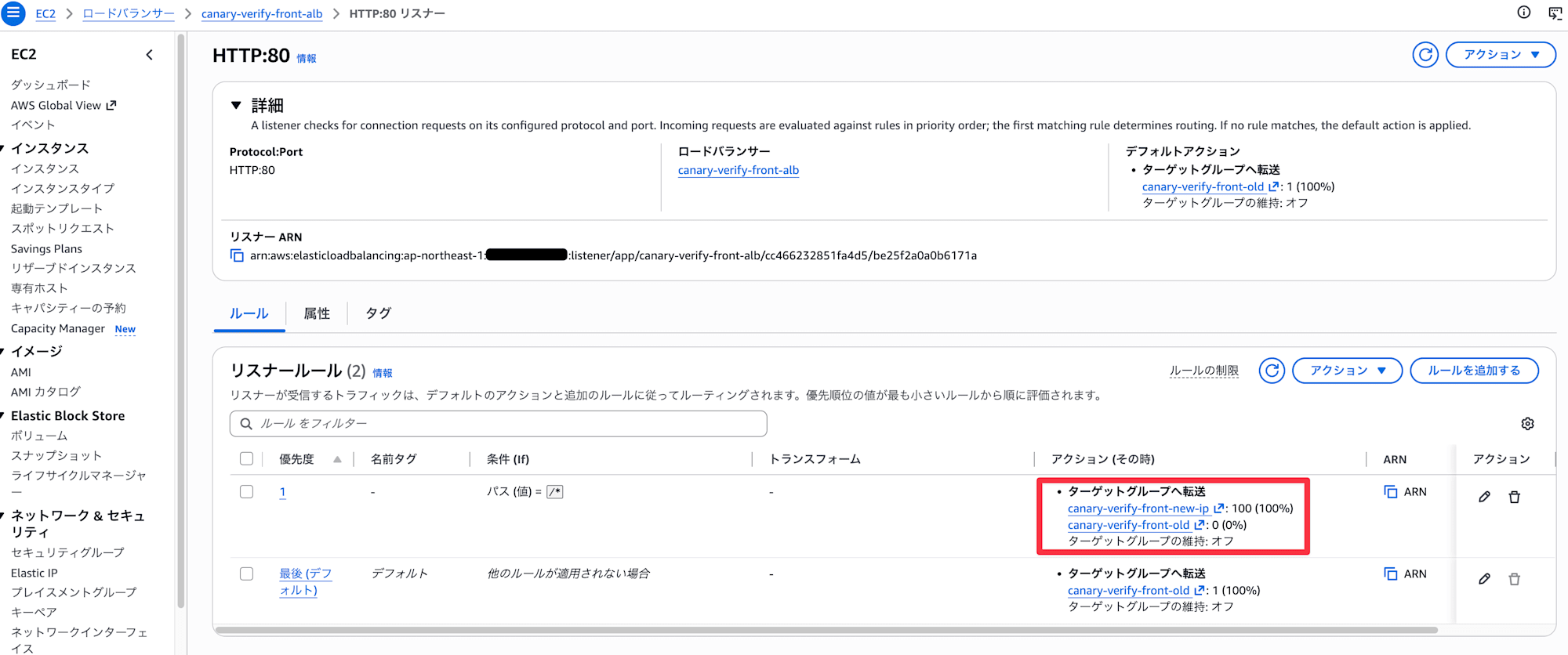Refresh the listener rules list
Image resolution: width=1568 pixels, height=655 pixels.
(x=1272, y=371)
